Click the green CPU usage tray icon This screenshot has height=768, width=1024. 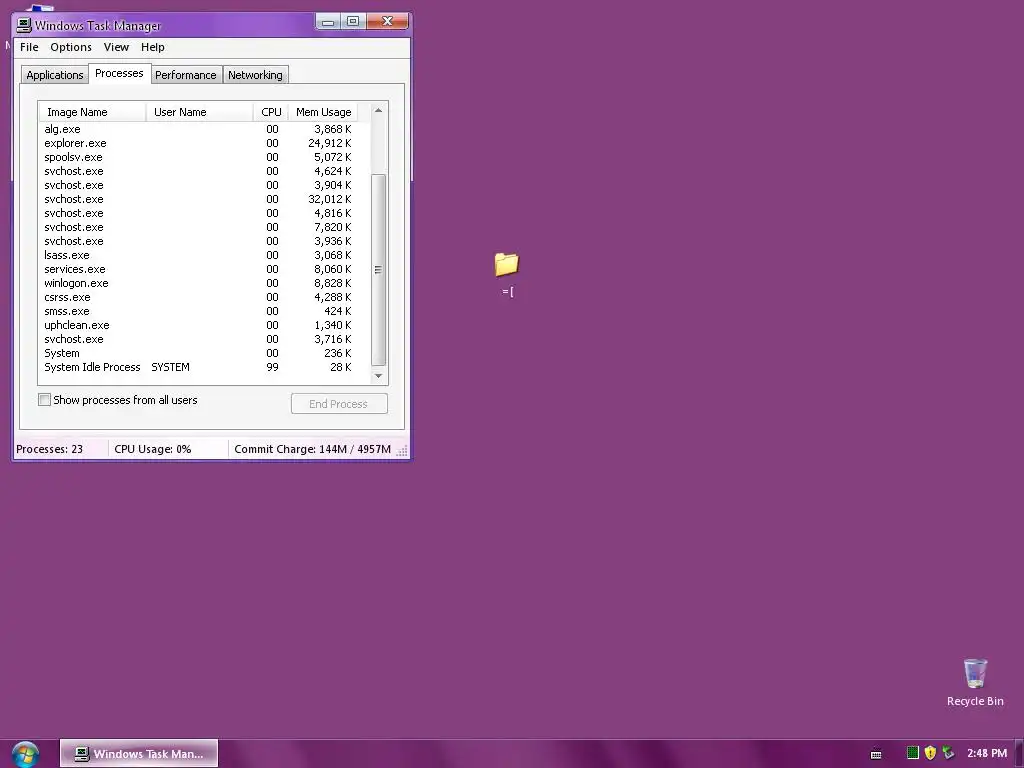point(912,753)
